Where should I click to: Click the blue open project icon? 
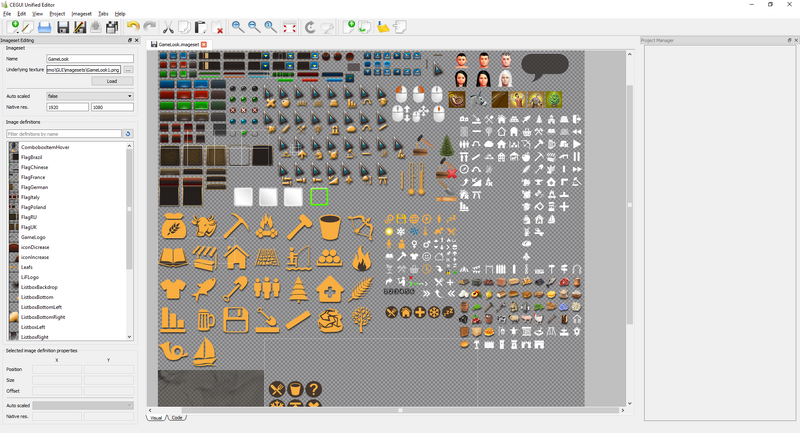(x=44, y=27)
